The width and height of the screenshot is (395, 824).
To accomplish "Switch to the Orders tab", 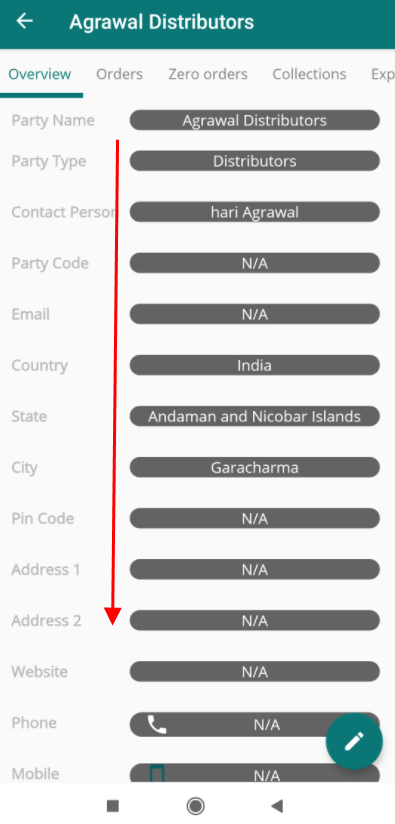I will click(119, 74).
